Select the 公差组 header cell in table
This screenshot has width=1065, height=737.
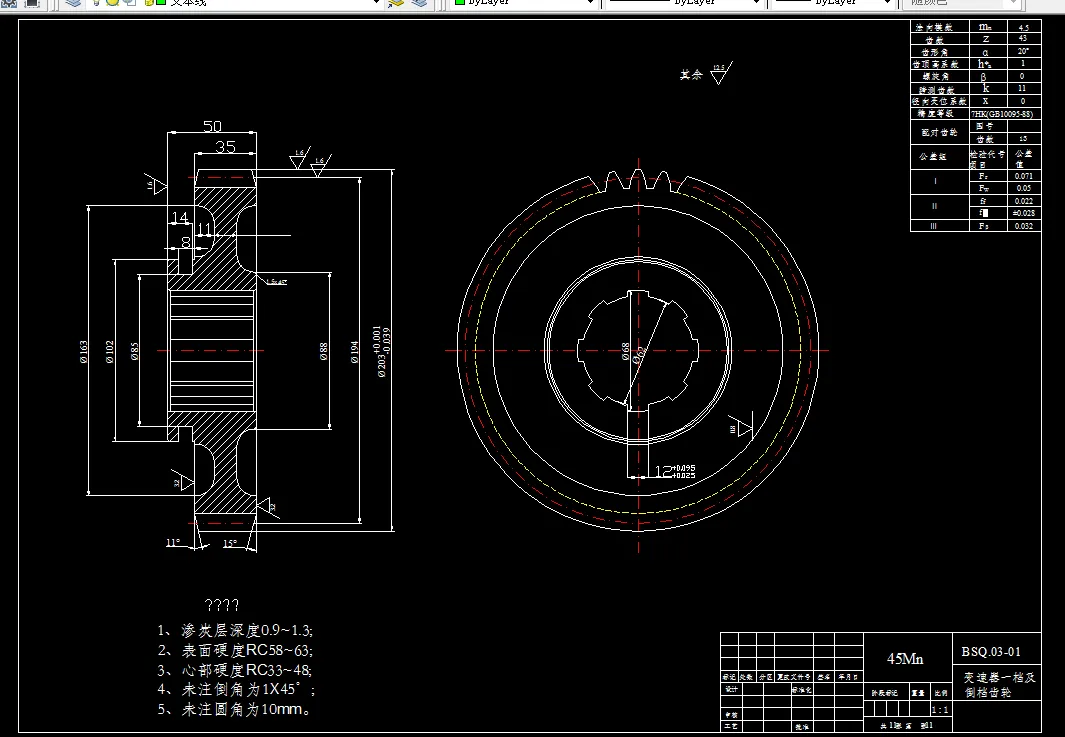click(x=939, y=157)
